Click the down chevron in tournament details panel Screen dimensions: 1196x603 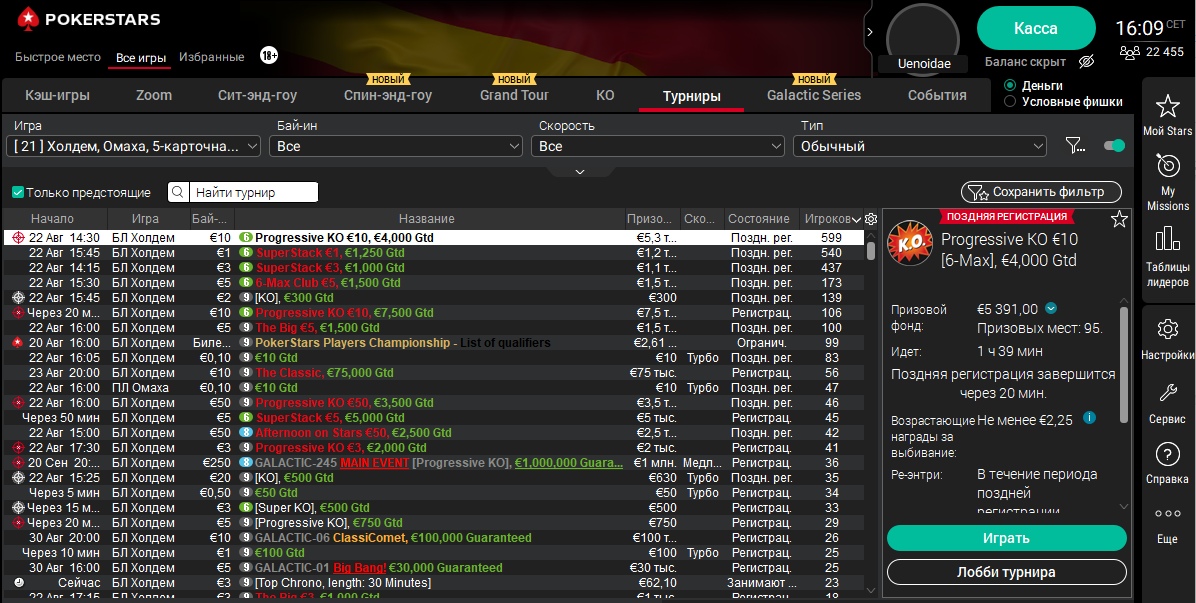1124,506
